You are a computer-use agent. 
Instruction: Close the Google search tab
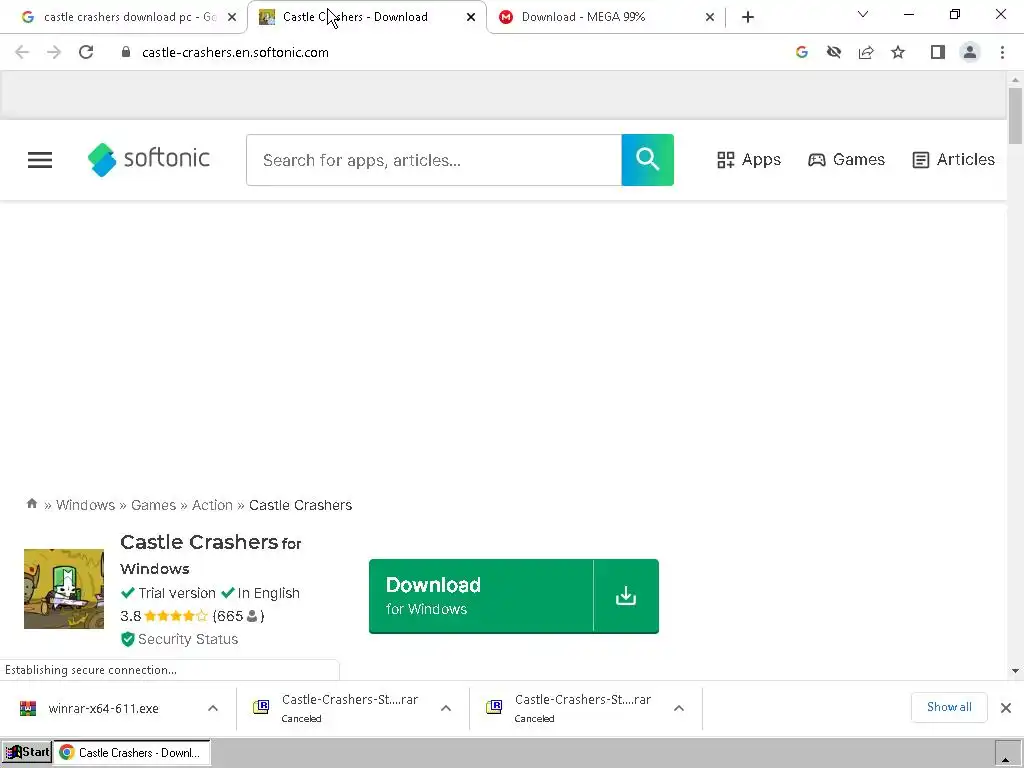click(232, 18)
